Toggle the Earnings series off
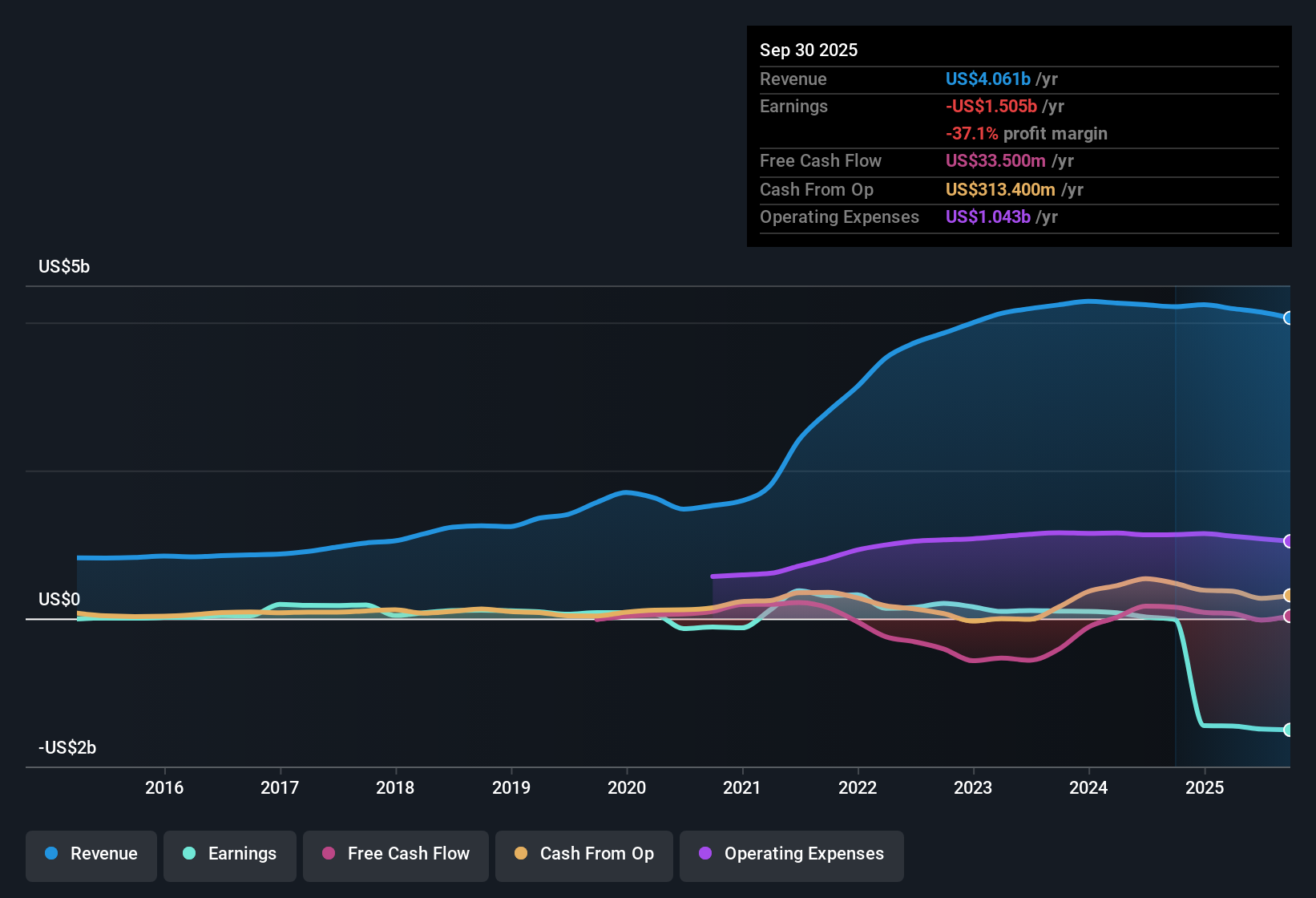This screenshot has width=1316, height=898. (x=230, y=854)
